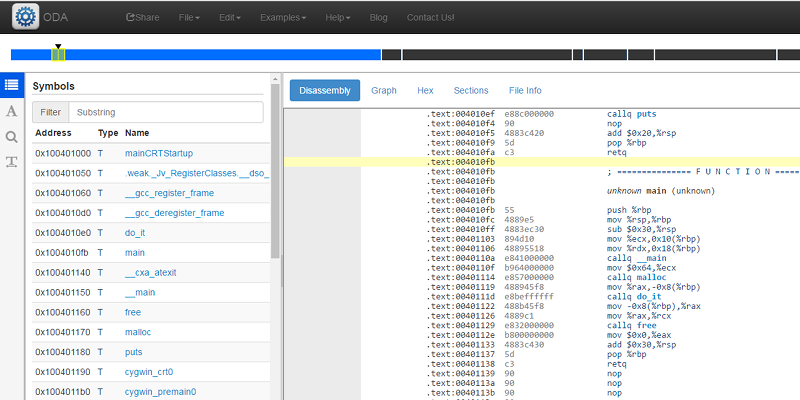Click the blue section of the binary overview bar

click(220, 54)
